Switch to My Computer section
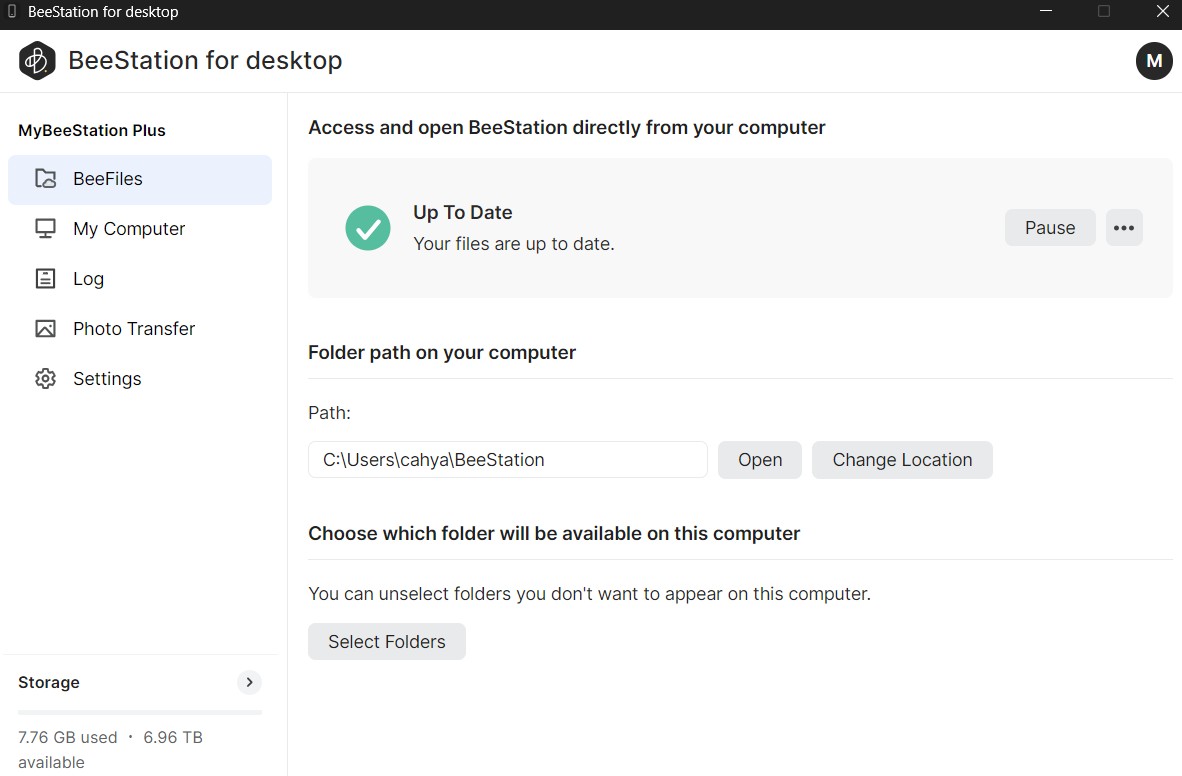Screen dimensions: 1182x776 pyautogui.click(x=139, y=229)
